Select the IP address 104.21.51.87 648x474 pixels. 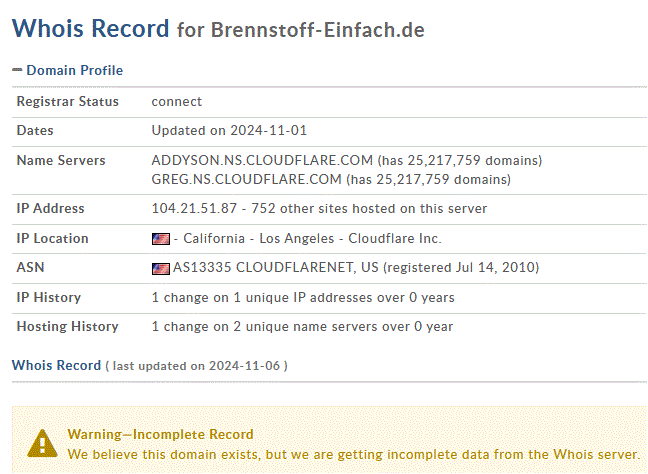tap(194, 208)
